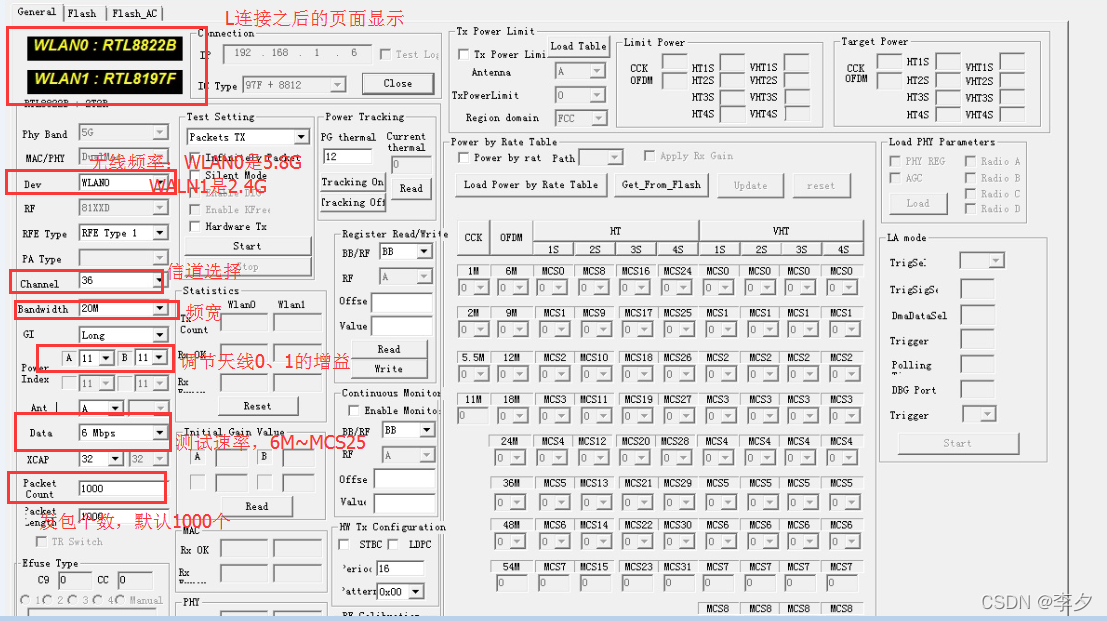The width and height of the screenshot is (1107, 621).
Task: Enable the STBC checkbox
Action: click(344, 544)
